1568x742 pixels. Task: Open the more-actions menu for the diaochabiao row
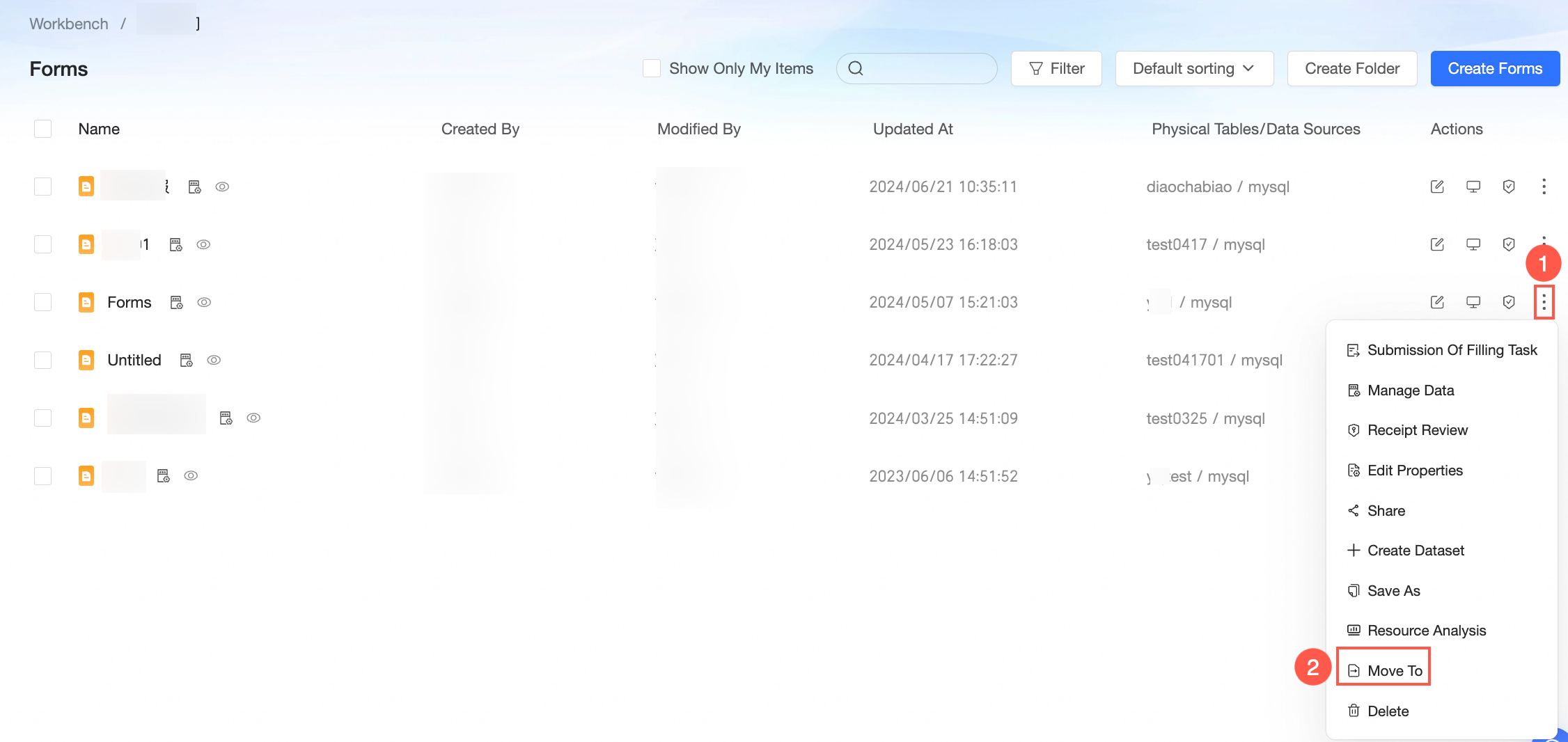[1544, 187]
